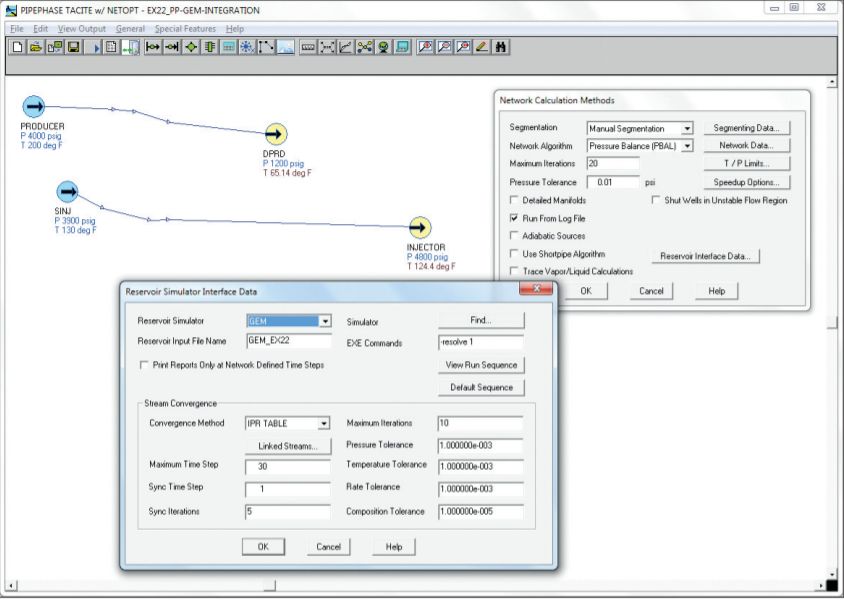844x600 pixels.
Task: Open the Reservoir Simulator GEM dropdown
Action: click(x=323, y=322)
